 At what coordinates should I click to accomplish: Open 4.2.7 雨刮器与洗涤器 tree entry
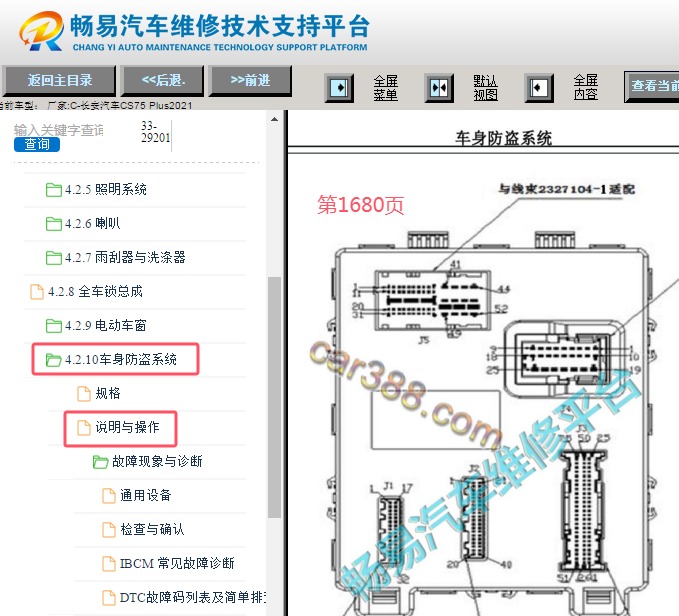click(125, 258)
